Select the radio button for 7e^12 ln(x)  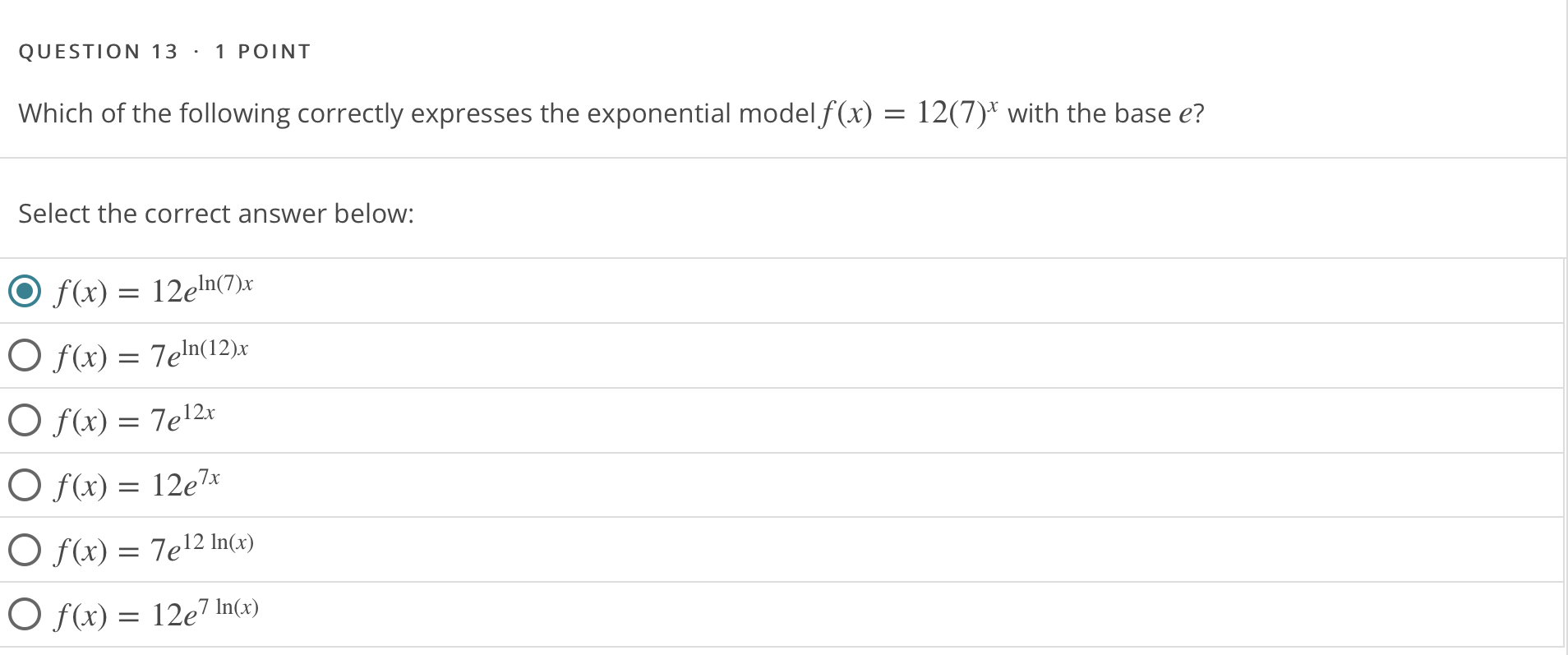tap(25, 550)
